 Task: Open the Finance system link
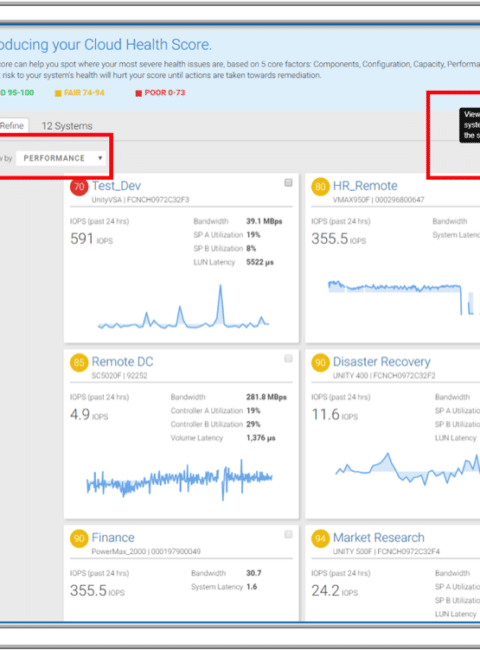coord(113,537)
